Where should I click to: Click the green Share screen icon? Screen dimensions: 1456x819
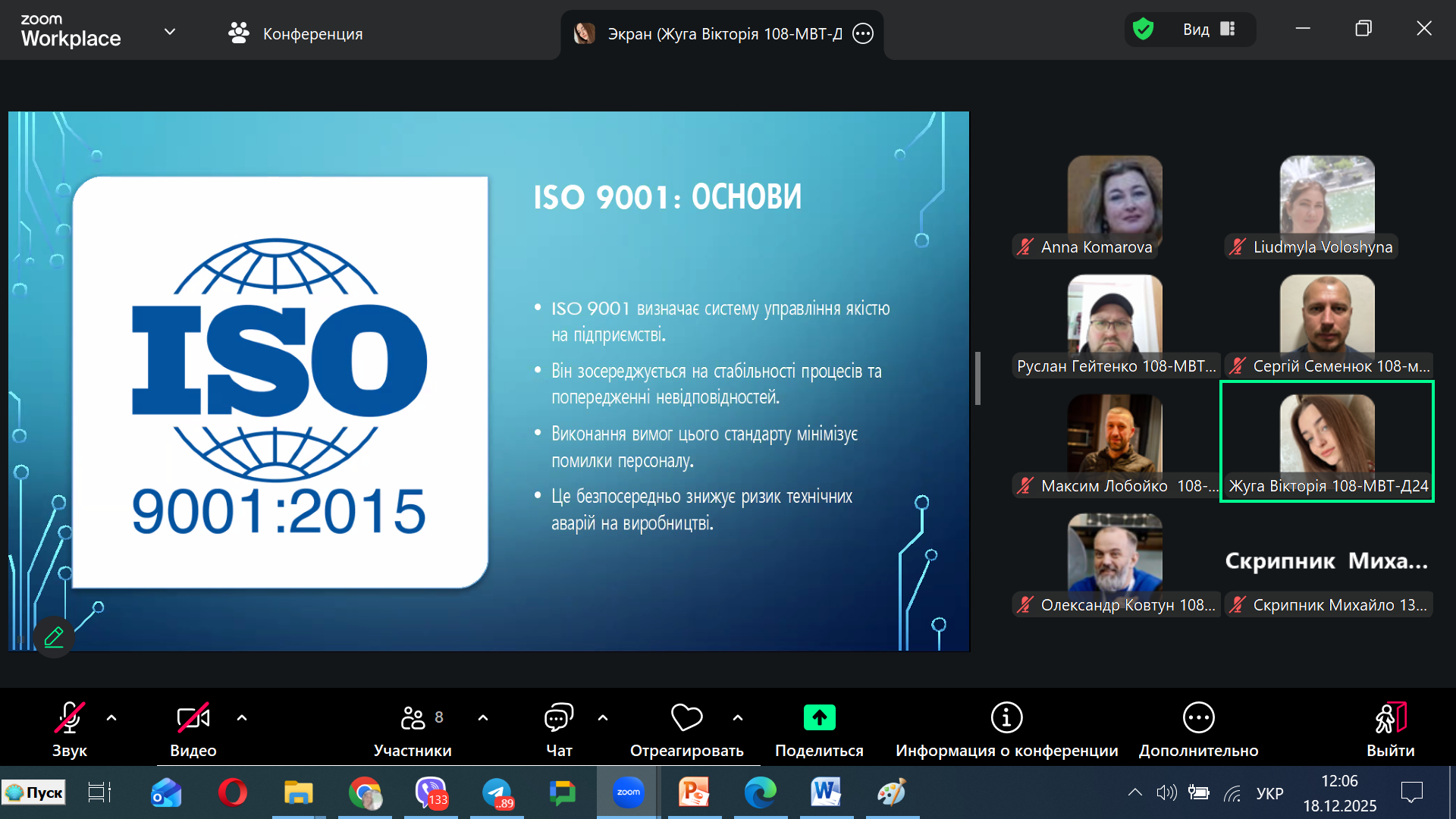point(819,717)
